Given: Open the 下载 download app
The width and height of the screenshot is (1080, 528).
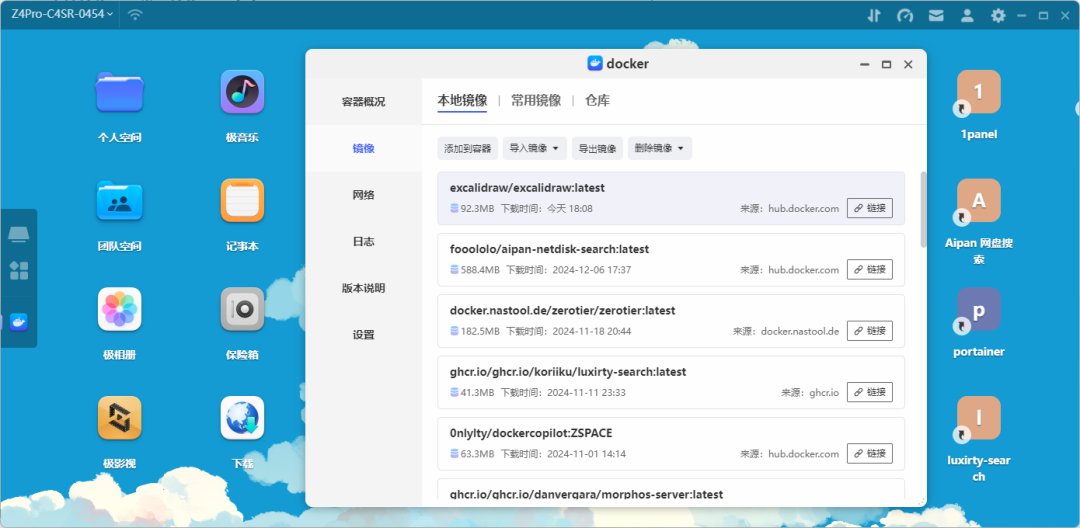Looking at the screenshot, I should click(x=242, y=418).
